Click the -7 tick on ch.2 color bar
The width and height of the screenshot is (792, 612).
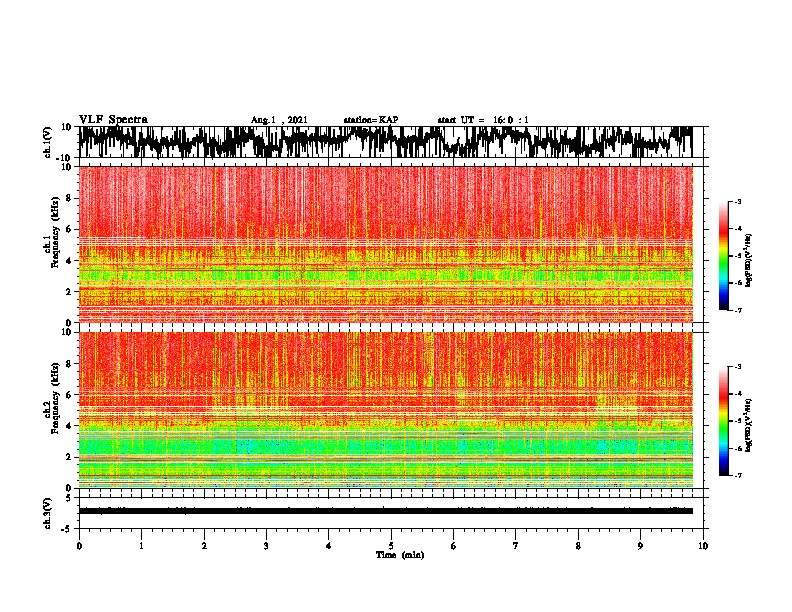tap(737, 475)
